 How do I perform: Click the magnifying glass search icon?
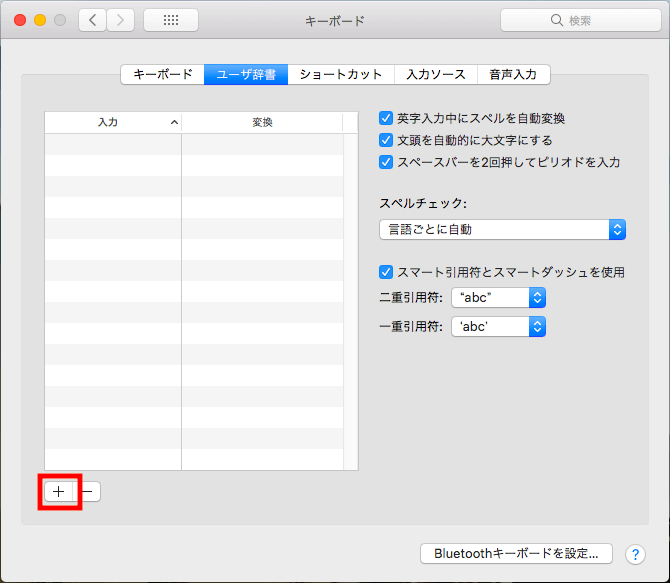tap(557, 20)
